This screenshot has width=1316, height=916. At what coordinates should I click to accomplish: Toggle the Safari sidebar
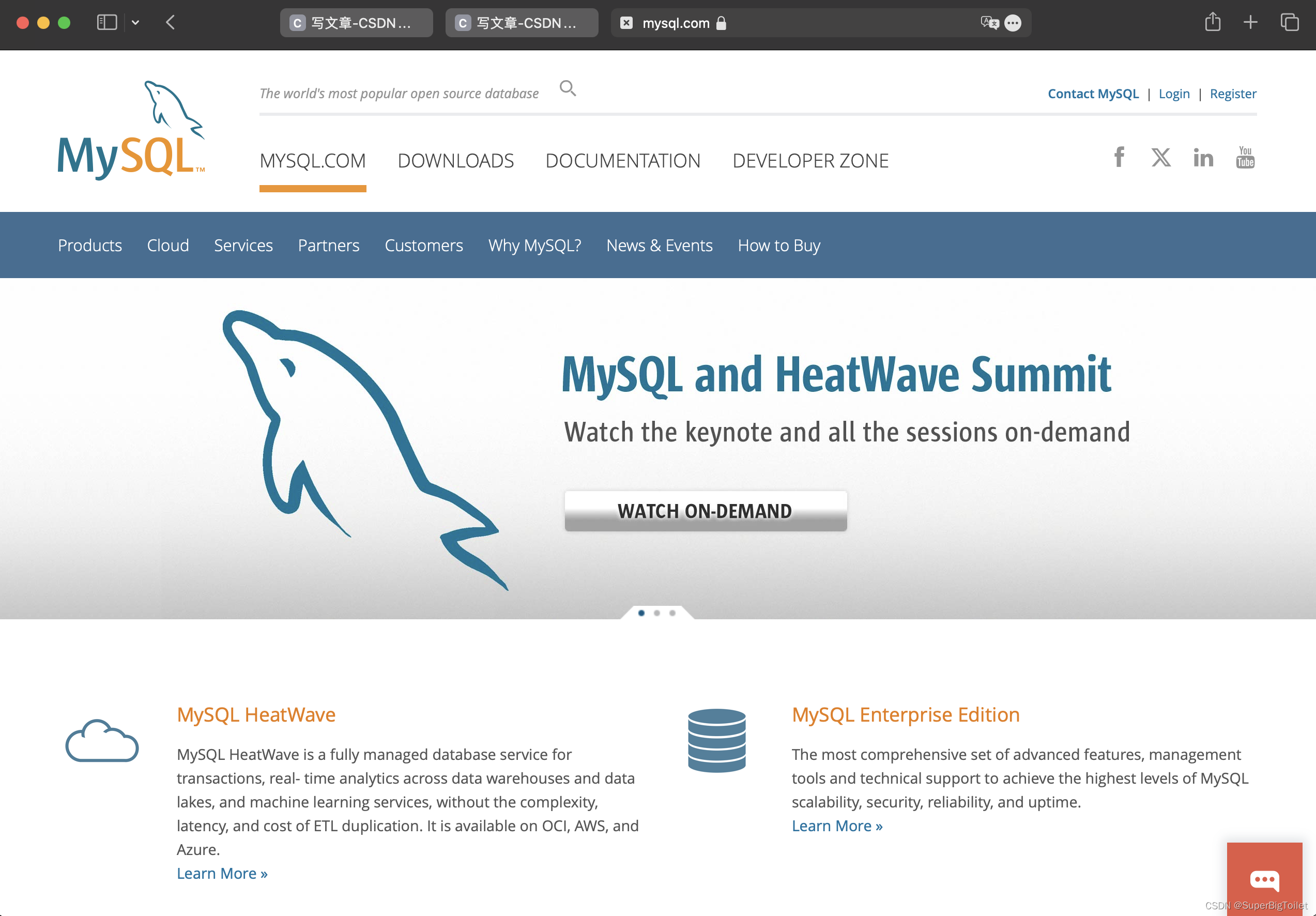[x=106, y=22]
